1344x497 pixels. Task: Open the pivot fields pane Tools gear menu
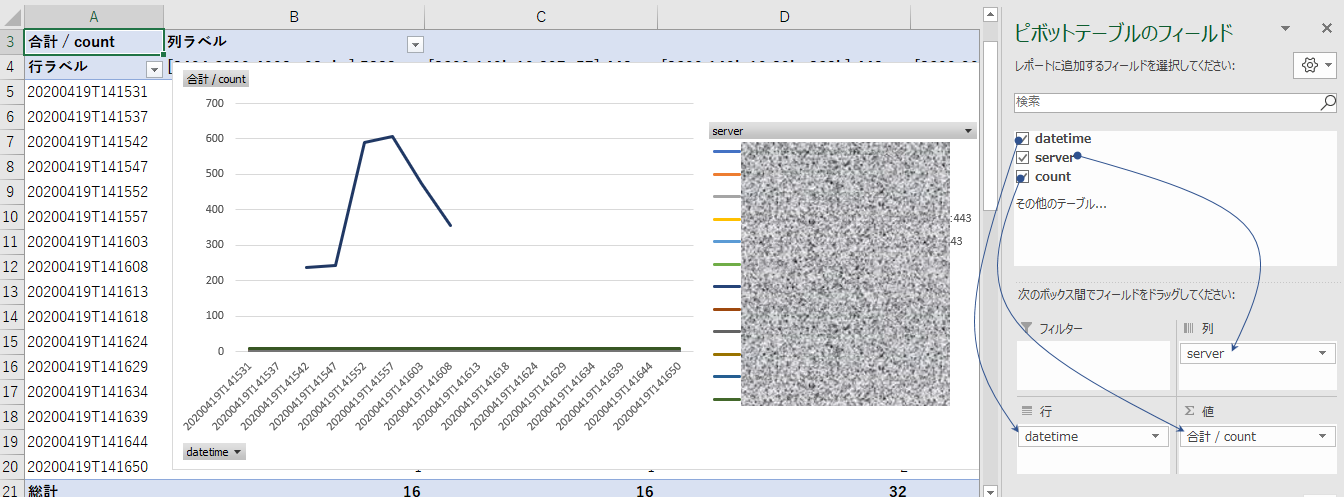(1314, 65)
